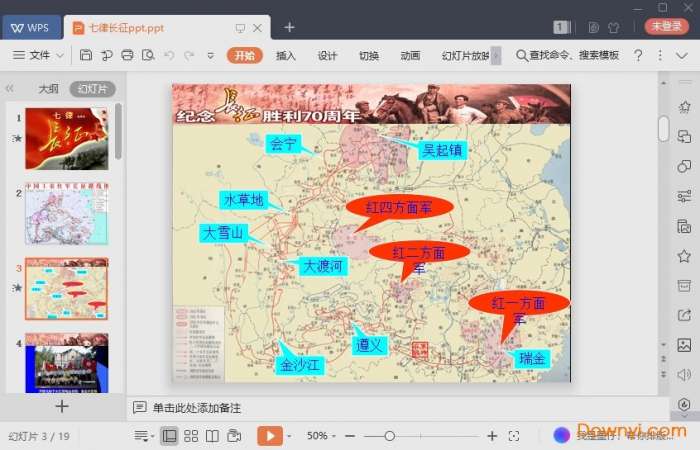The height and width of the screenshot is (450, 700).
Task: Open the 50% zoom level dropdown
Action: click(321, 436)
